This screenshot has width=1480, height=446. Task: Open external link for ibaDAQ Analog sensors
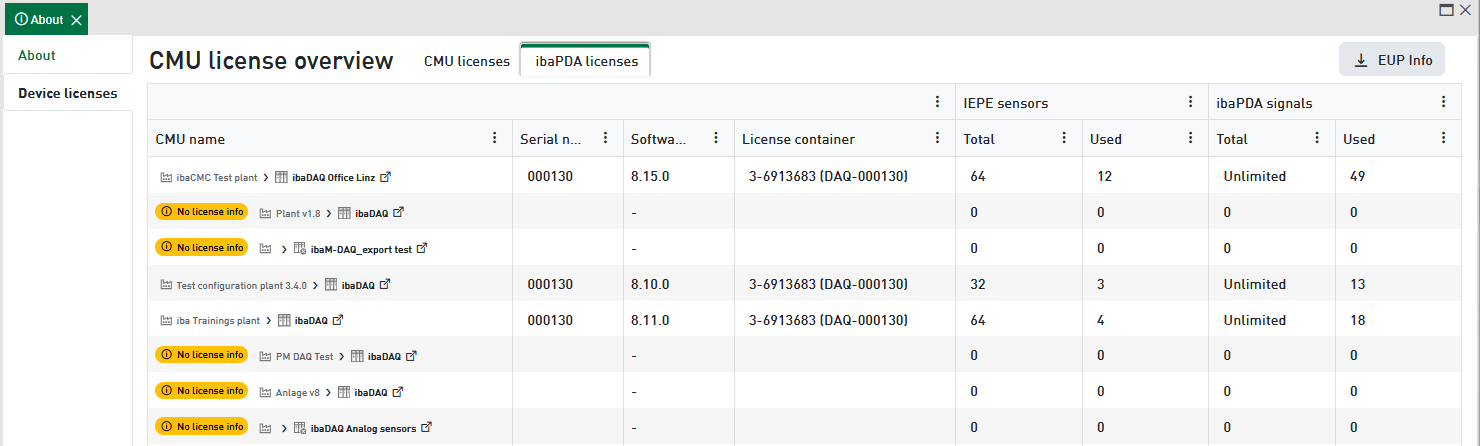point(426,428)
